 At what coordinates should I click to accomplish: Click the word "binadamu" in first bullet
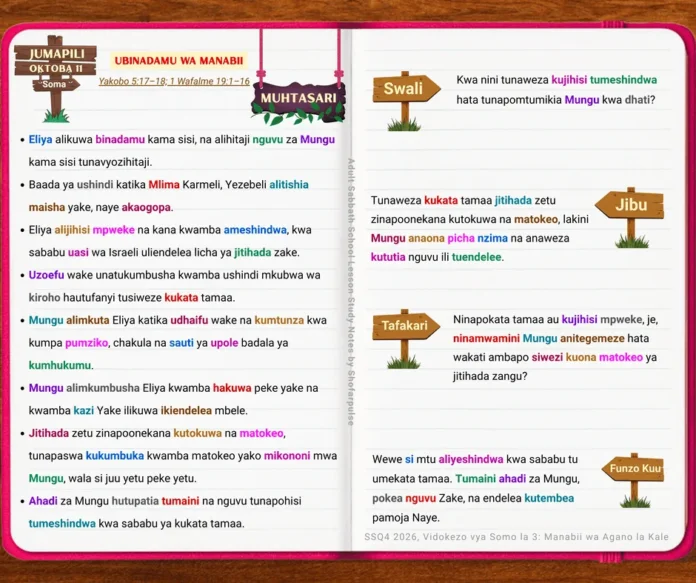pos(120,139)
